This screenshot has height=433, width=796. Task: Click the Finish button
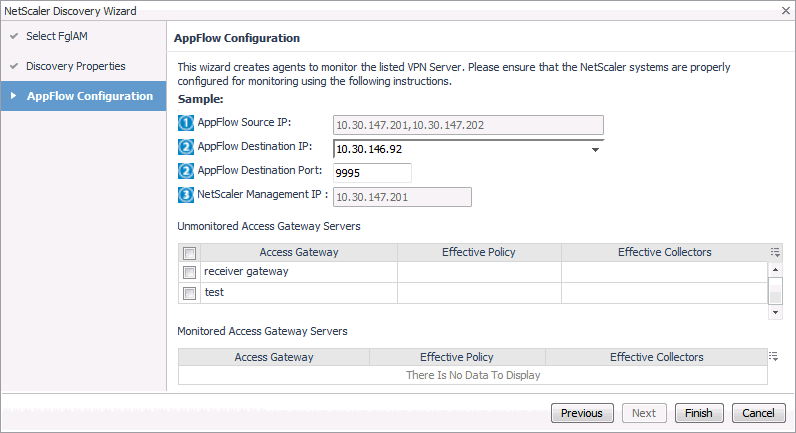click(699, 413)
